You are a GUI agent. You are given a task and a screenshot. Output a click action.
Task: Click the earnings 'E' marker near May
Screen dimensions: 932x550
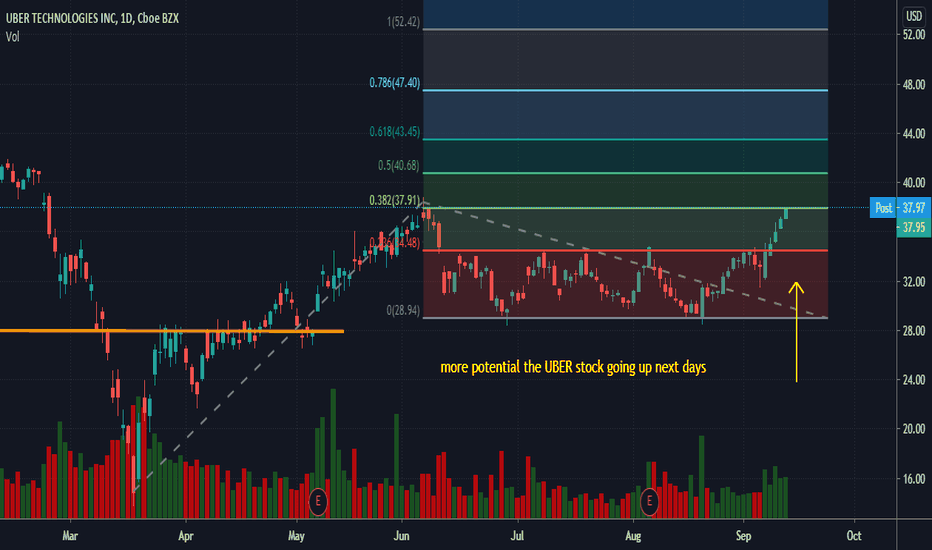click(318, 501)
